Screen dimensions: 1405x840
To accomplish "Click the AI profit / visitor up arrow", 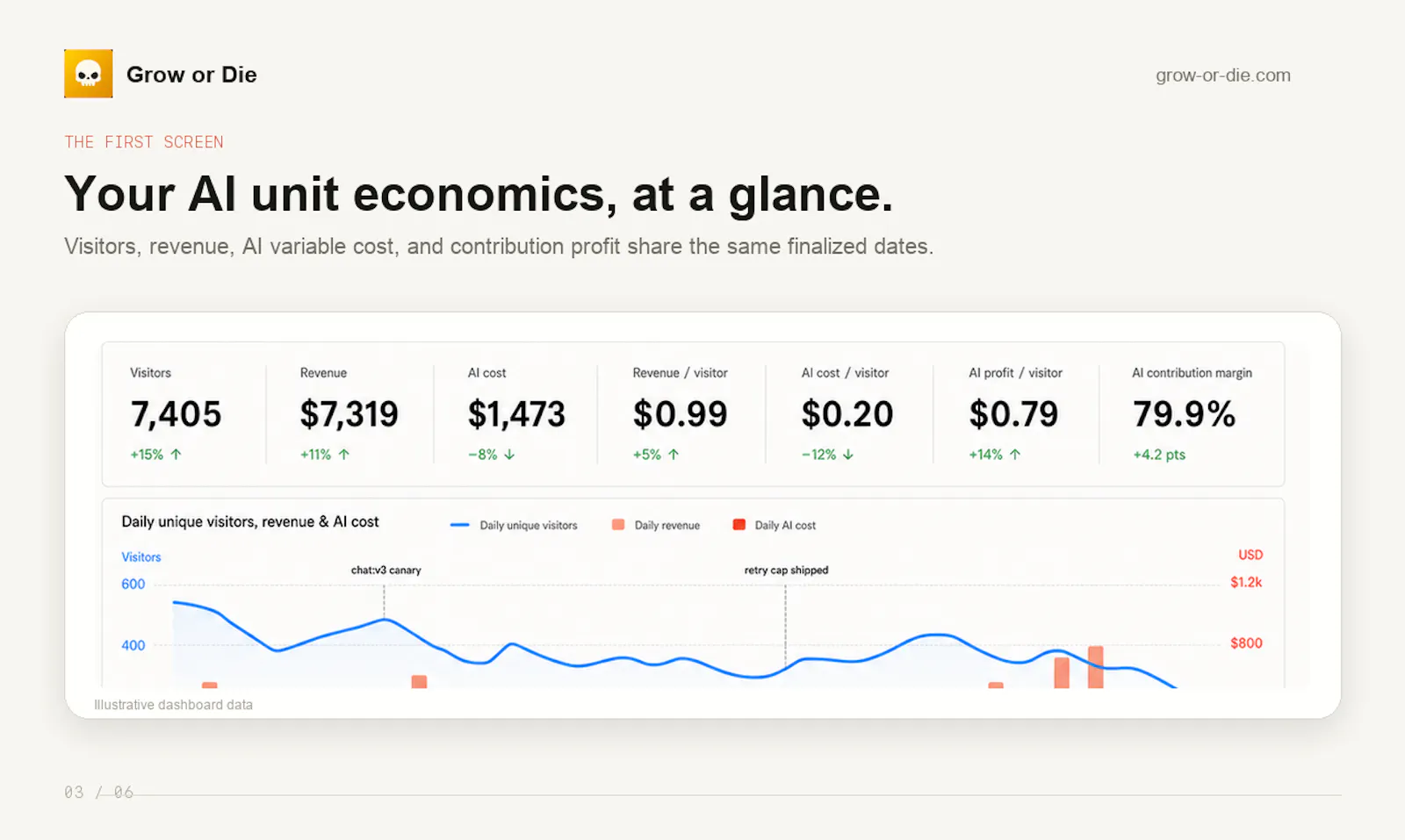I will click(1015, 455).
